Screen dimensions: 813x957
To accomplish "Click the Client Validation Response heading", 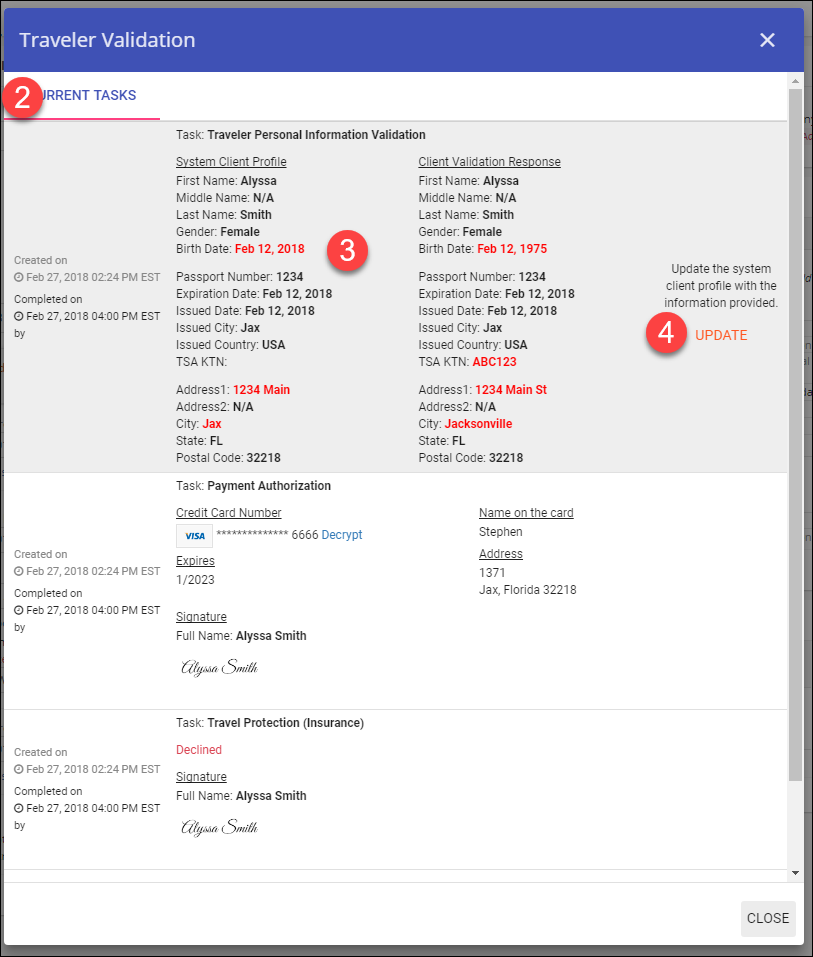I will click(489, 161).
